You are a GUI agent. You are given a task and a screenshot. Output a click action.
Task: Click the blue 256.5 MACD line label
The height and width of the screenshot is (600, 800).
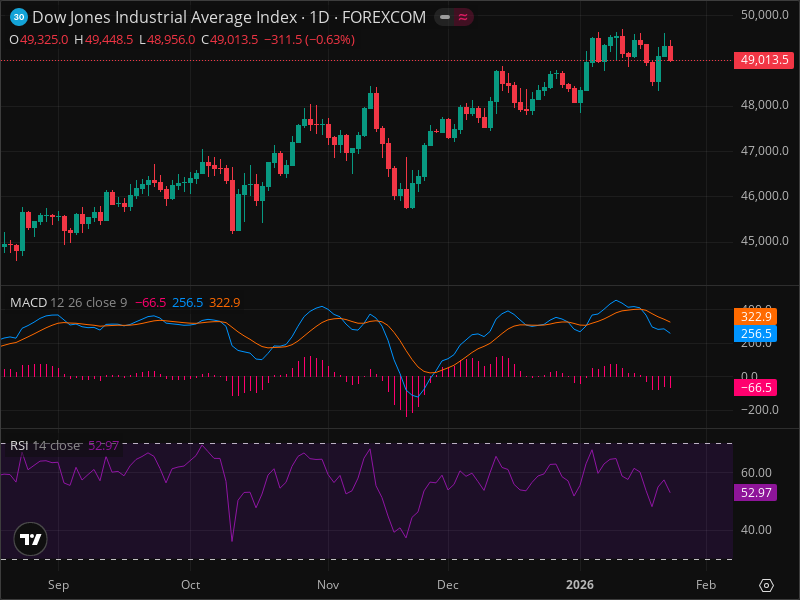tap(756, 334)
